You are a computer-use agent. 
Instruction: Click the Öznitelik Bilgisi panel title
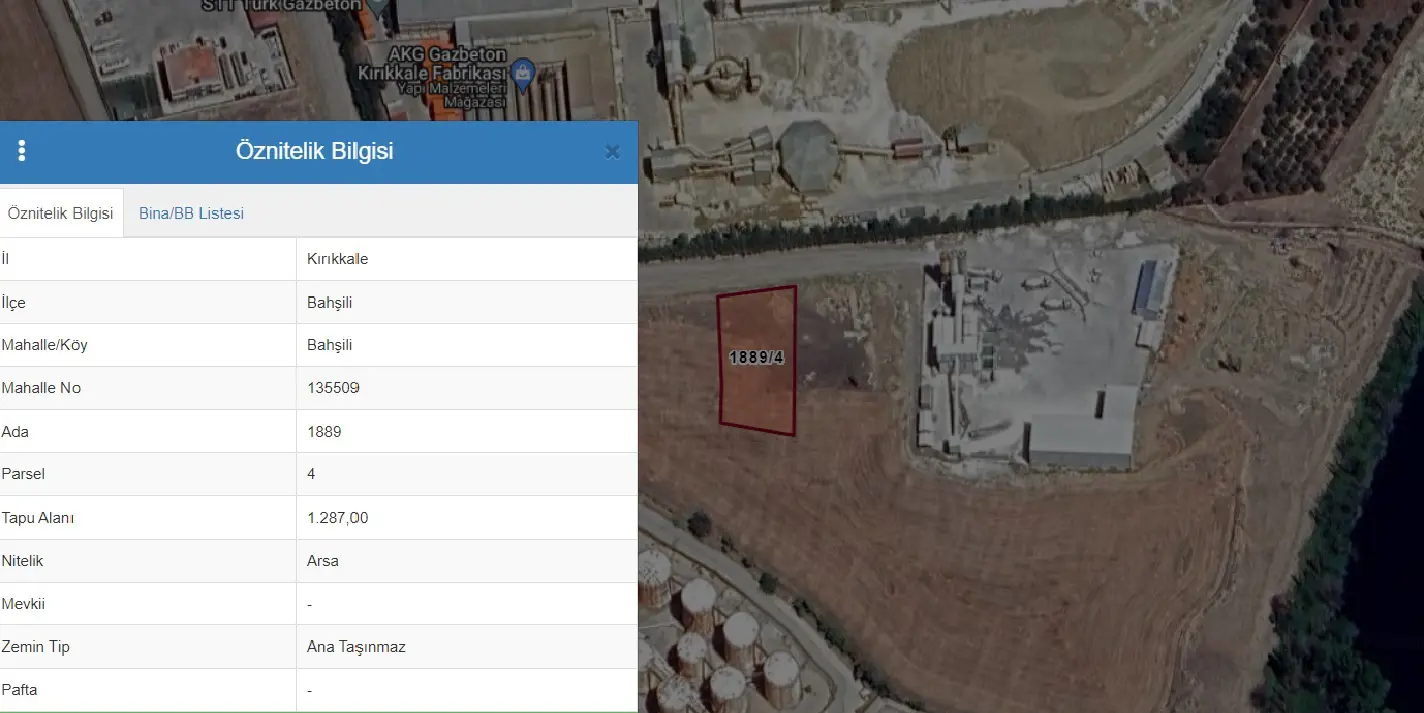tap(314, 151)
